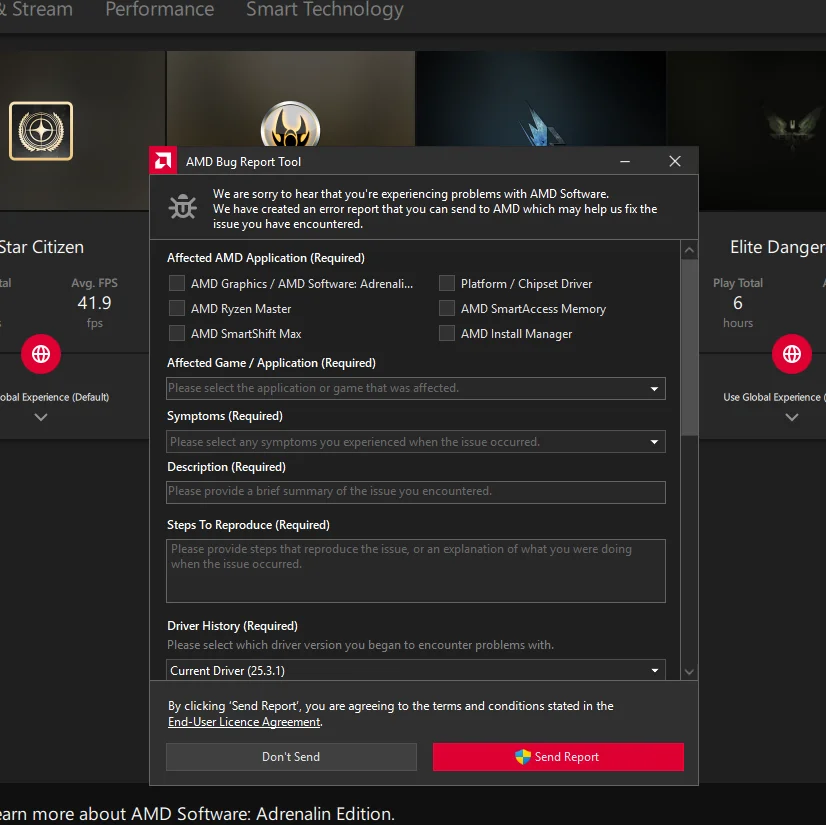Click the Description text field
The width and height of the screenshot is (826, 825).
click(x=416, y=492)
